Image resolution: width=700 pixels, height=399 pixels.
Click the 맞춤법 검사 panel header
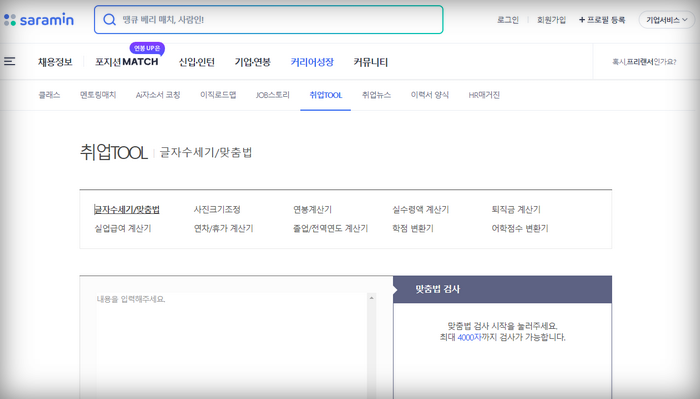coord(502,289)
